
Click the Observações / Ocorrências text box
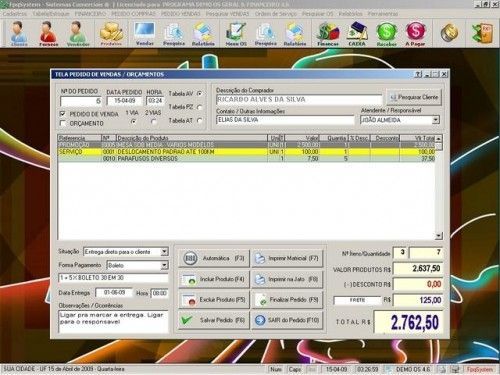[113, 322]
